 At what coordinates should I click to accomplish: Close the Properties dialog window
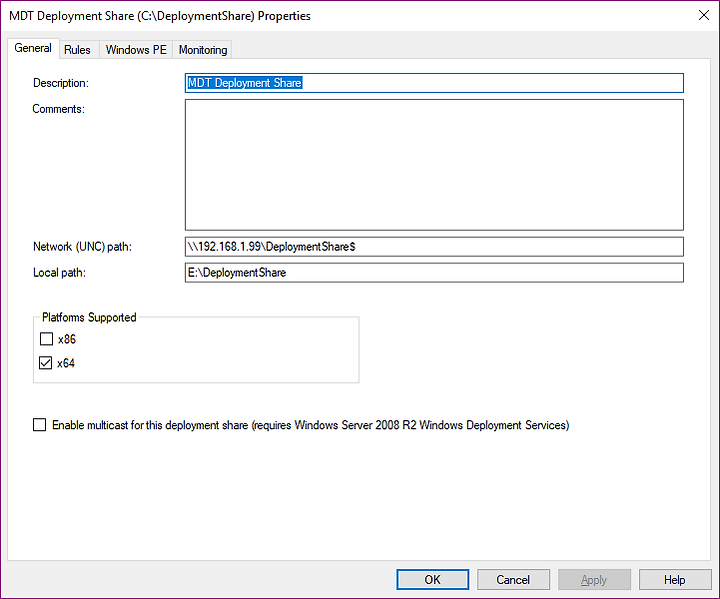(x=703, y=15)
